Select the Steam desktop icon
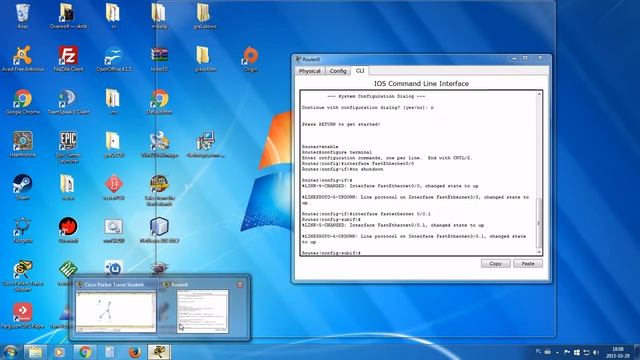 click(22, 187)
